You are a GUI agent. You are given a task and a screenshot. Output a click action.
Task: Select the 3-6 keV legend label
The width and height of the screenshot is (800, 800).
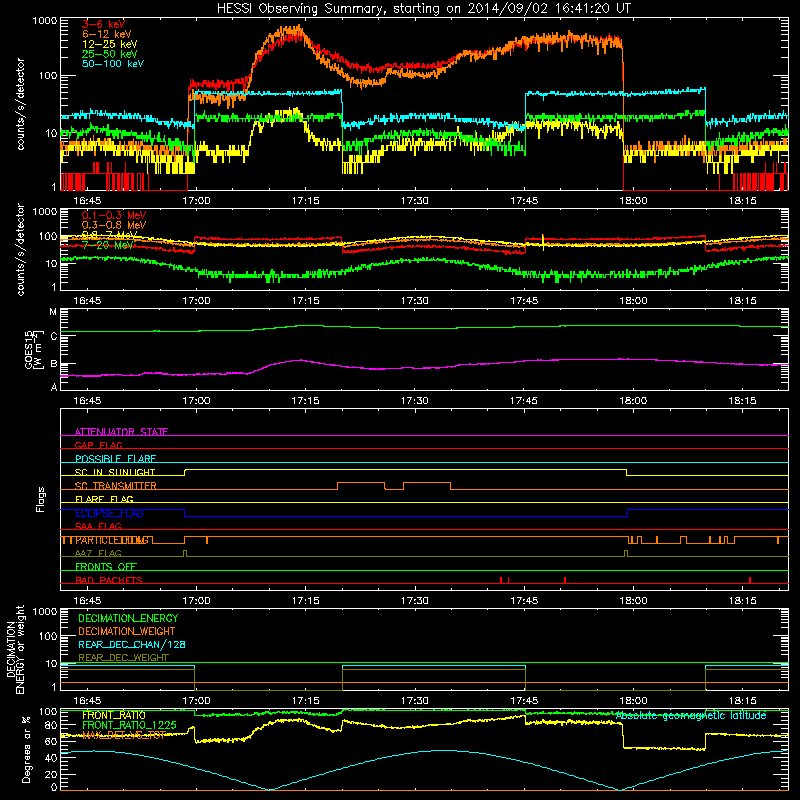coord(103,24)
